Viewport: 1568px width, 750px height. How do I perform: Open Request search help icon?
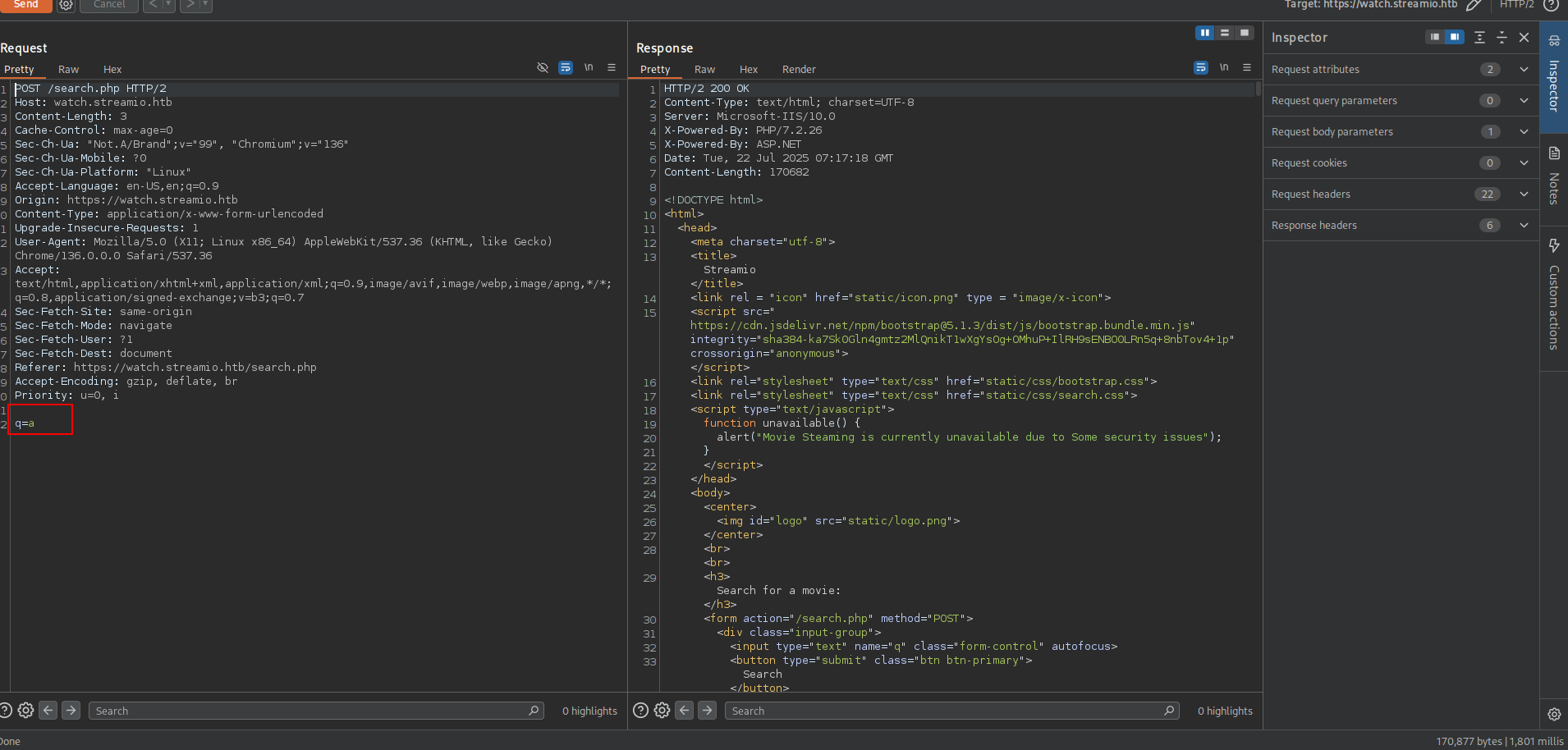tap(5, 711)
